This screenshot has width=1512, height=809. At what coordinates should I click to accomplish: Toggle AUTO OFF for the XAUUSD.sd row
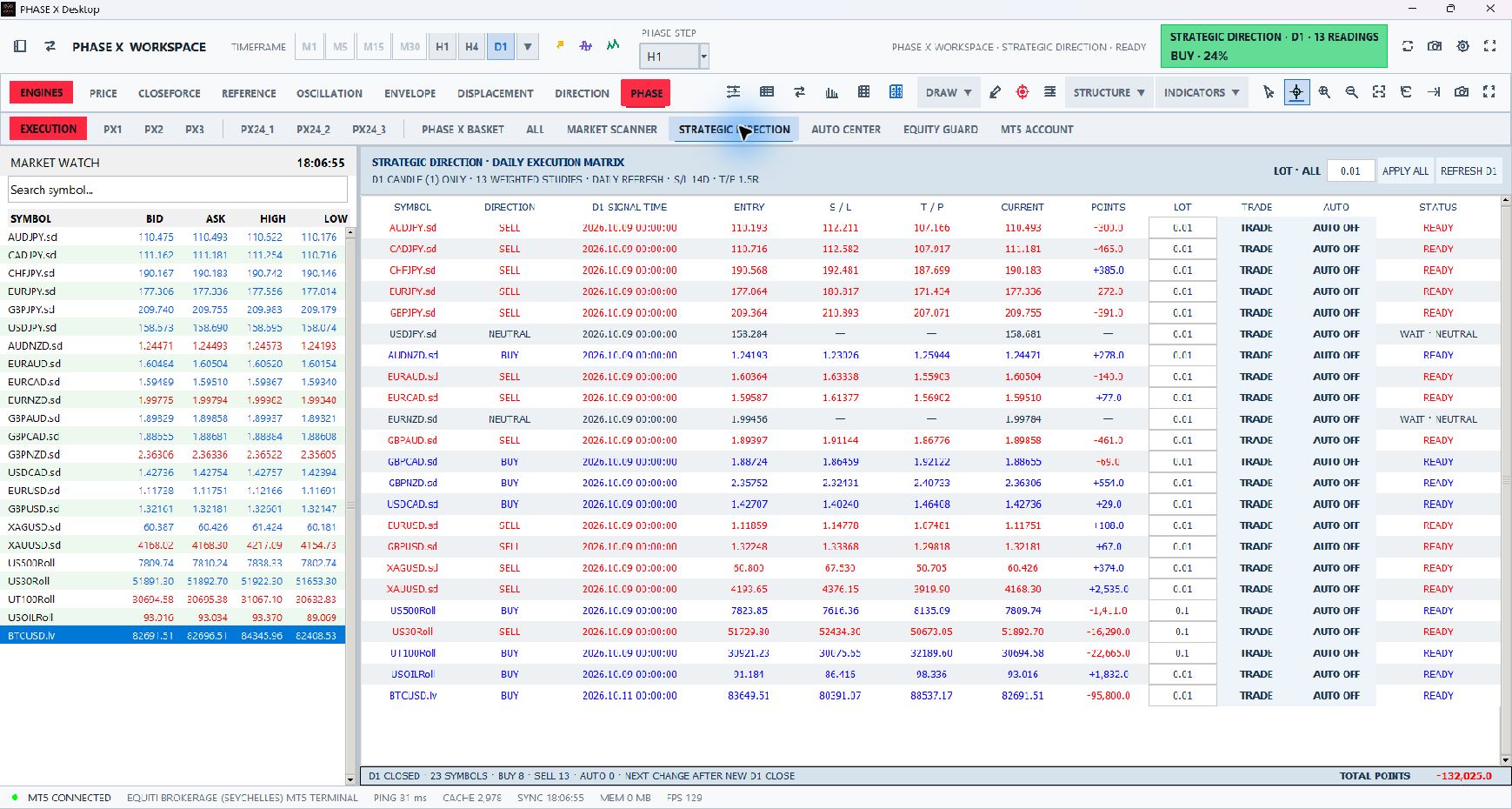[1335, 589]
